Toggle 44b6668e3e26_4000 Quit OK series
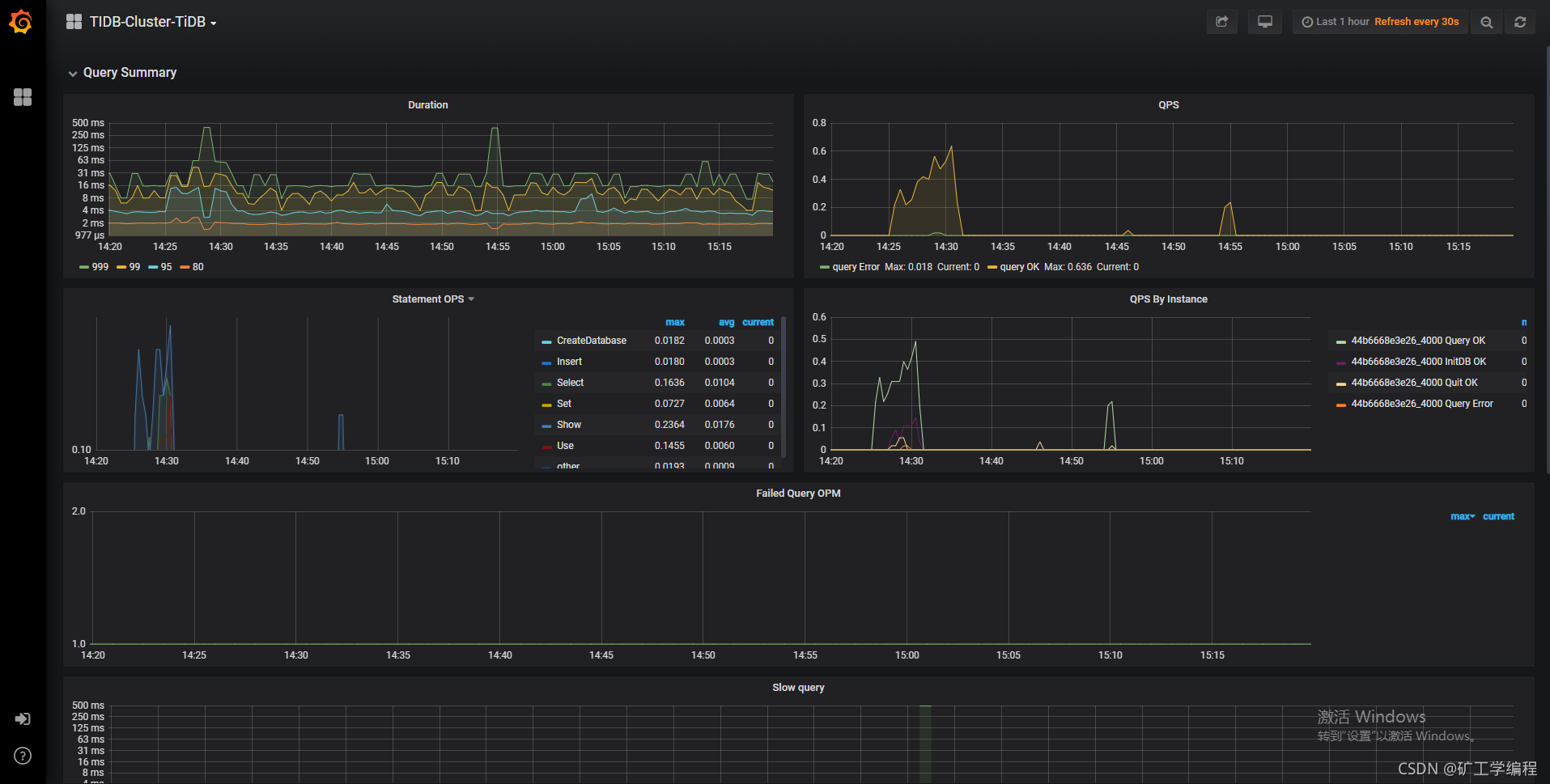 [1414, 383]
